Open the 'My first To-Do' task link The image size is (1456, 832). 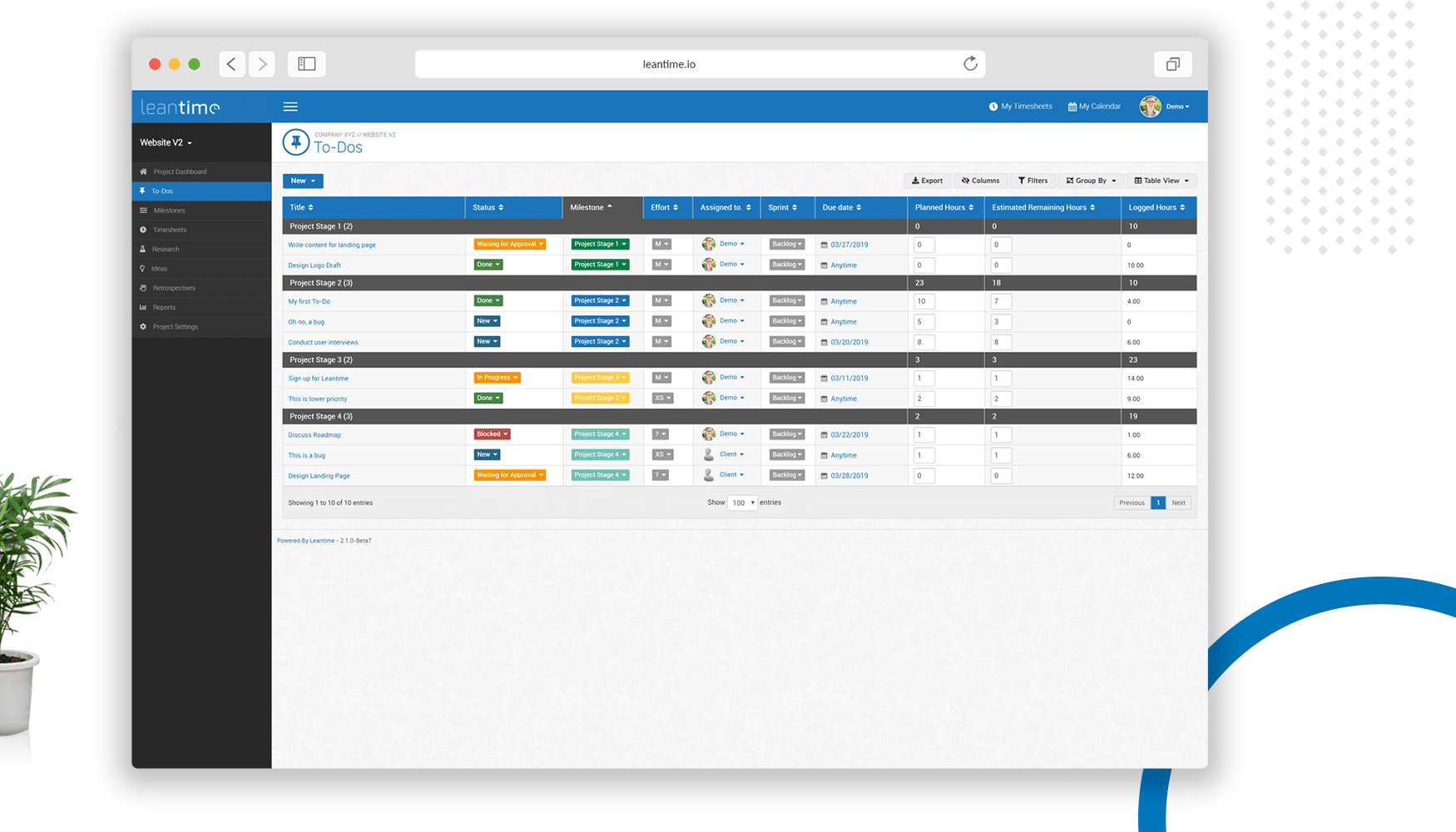[310, 301]
